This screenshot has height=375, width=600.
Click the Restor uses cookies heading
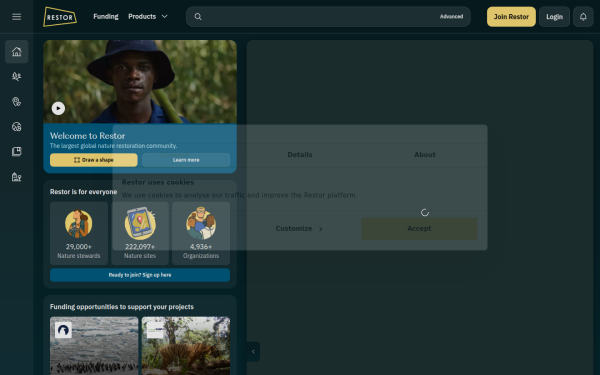click(158, 182)
